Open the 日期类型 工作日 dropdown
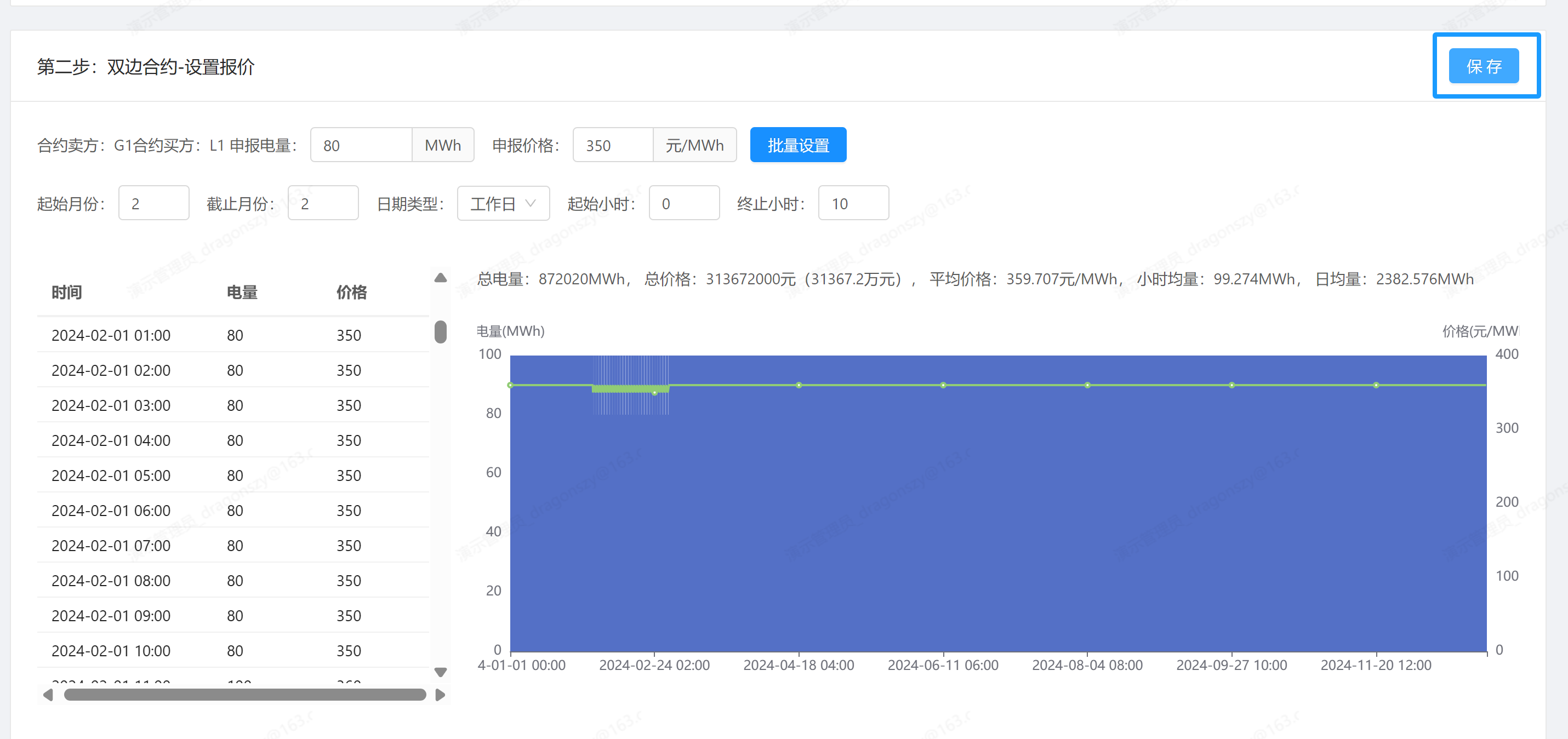The image size is (1568, 739). tap(503, 203)
